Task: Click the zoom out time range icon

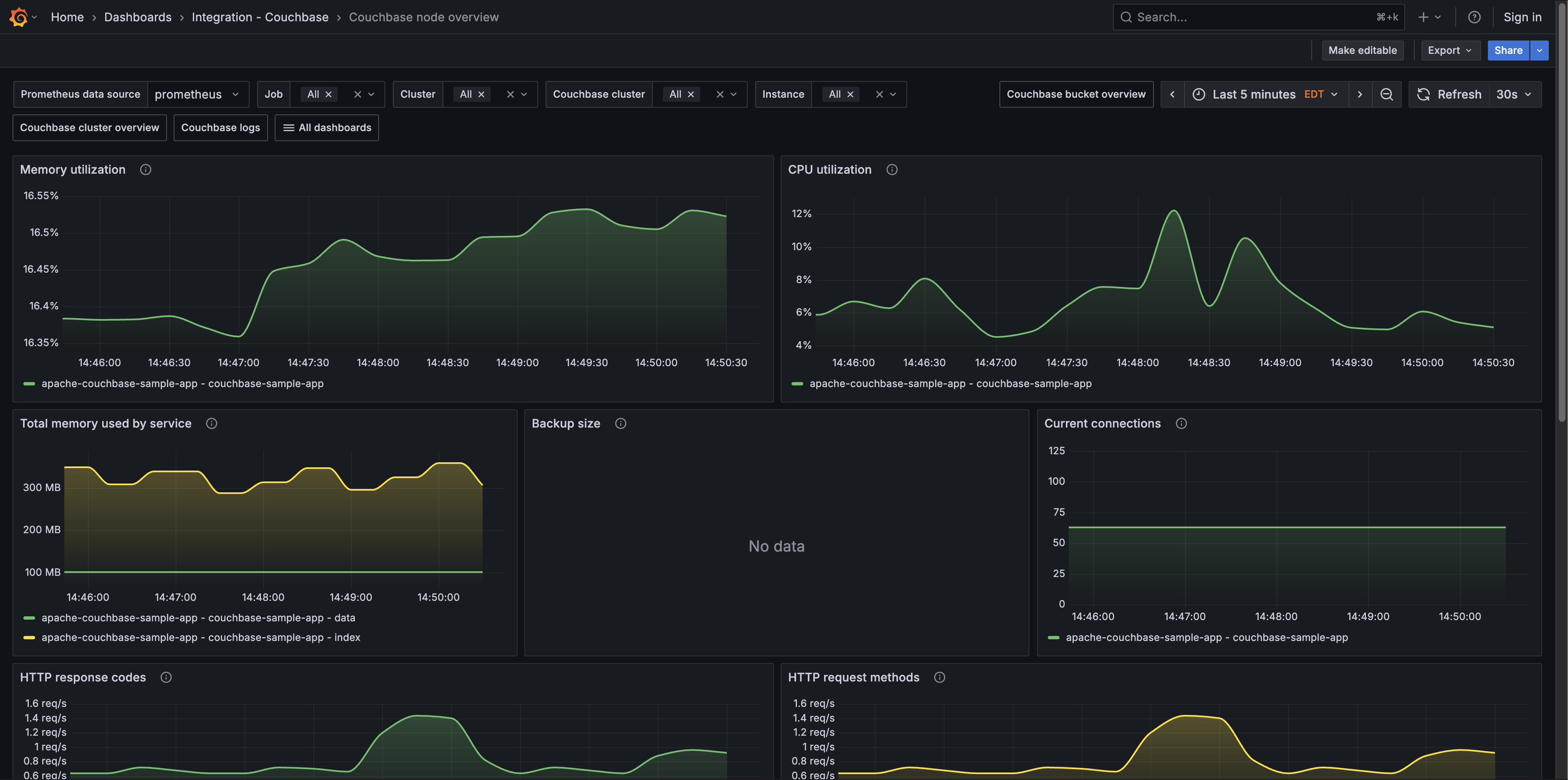Action: click(x=1386, y=94)
